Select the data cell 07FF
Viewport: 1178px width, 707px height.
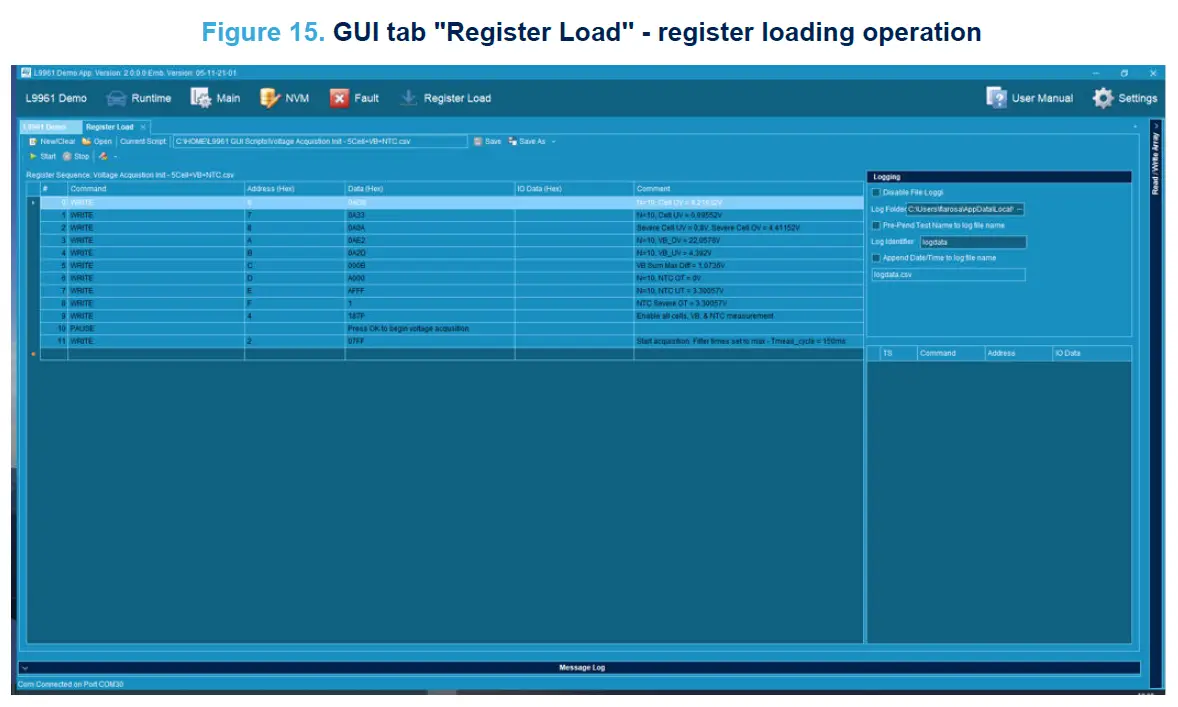pos(430,341)
